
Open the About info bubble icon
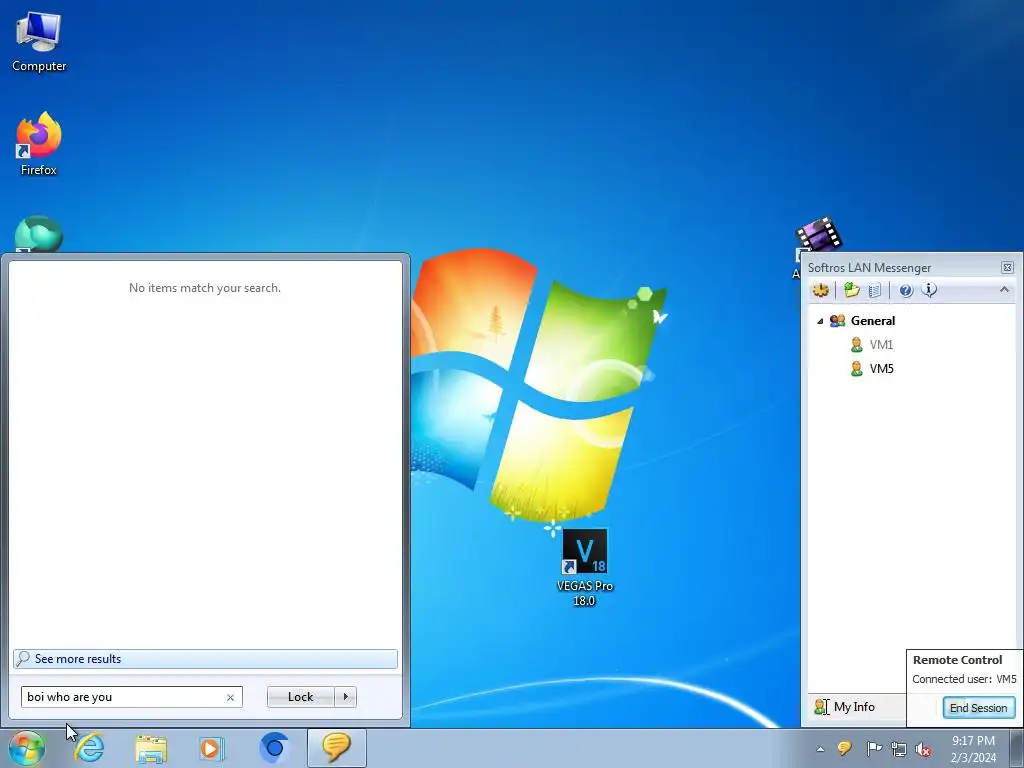coord(929,290)
